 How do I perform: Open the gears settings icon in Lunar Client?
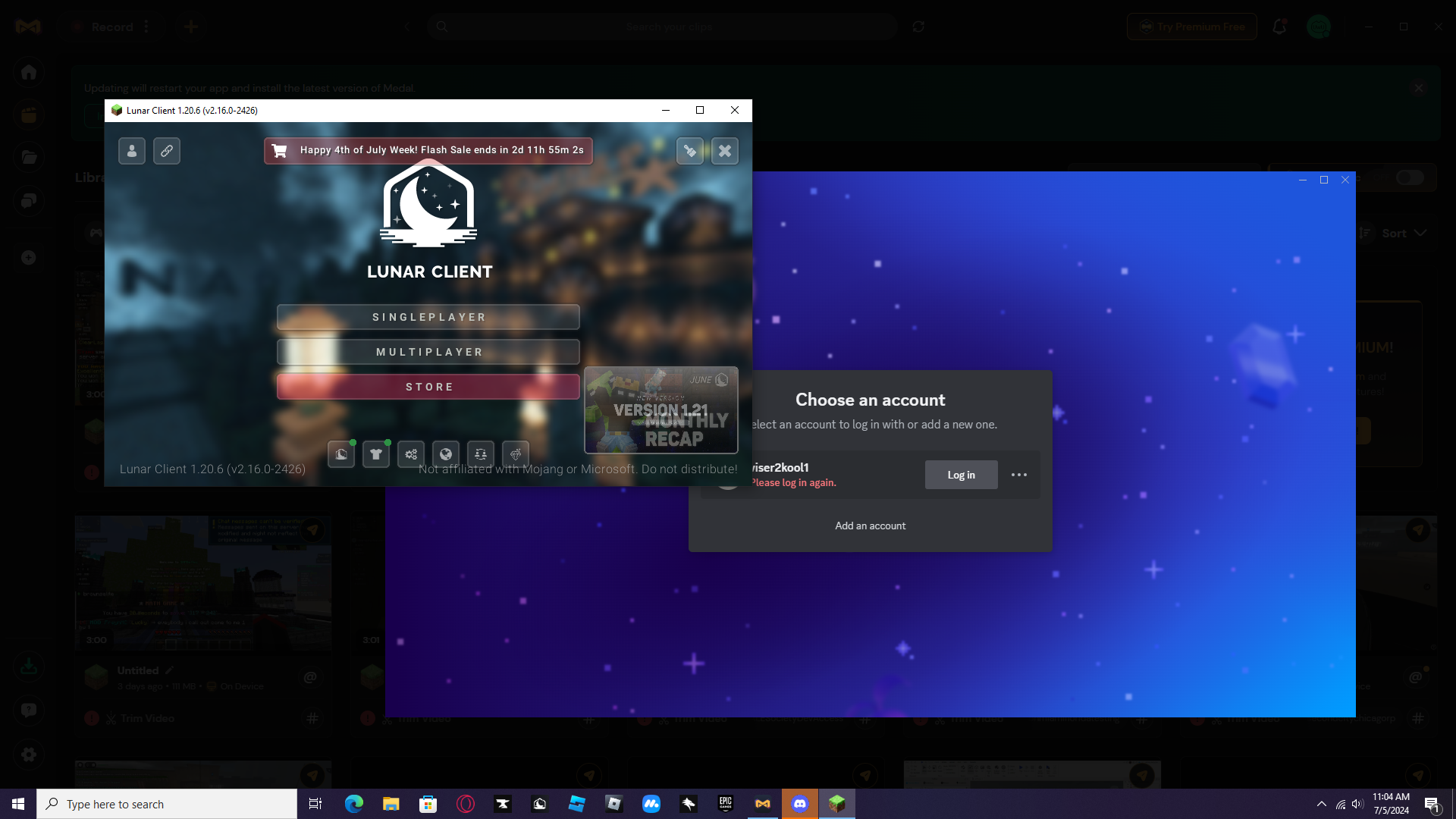click(x=411, y=454)
